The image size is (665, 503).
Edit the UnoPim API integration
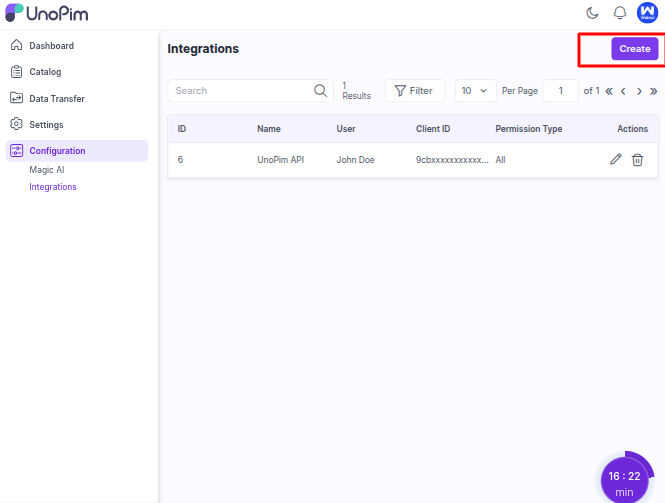coord(616,160)
